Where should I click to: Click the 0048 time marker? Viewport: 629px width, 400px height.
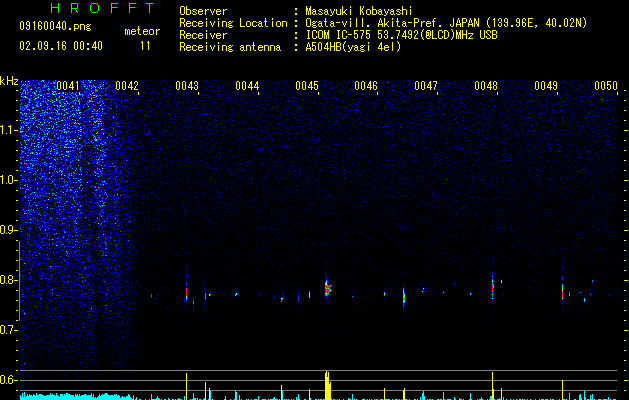click(486, 86)
